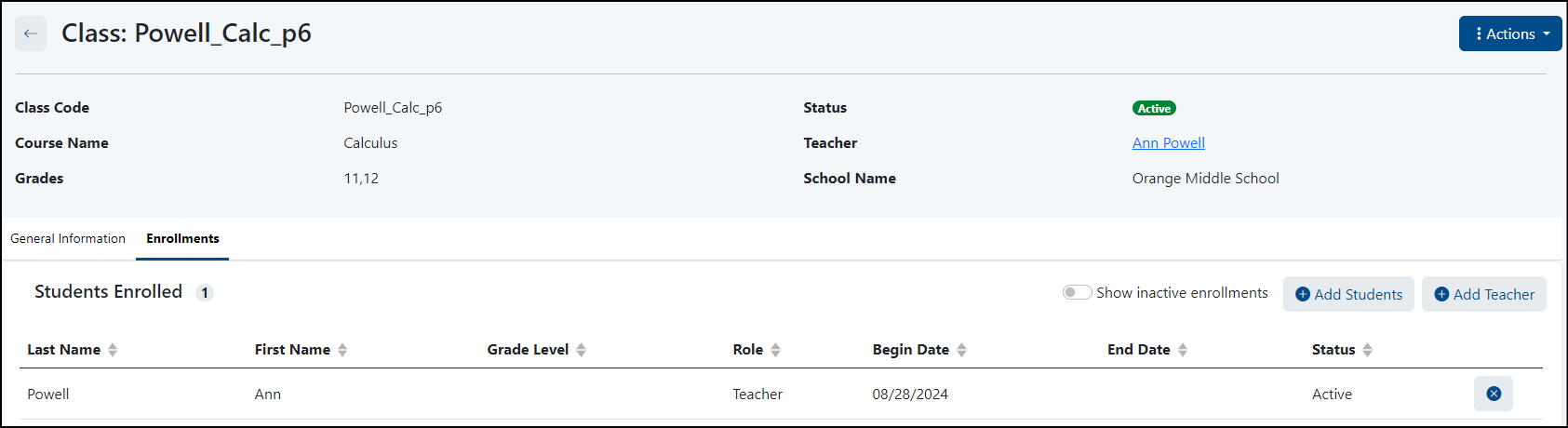Click Add Teacher button
This screenshot has height=428, width=1568.
1483,294
